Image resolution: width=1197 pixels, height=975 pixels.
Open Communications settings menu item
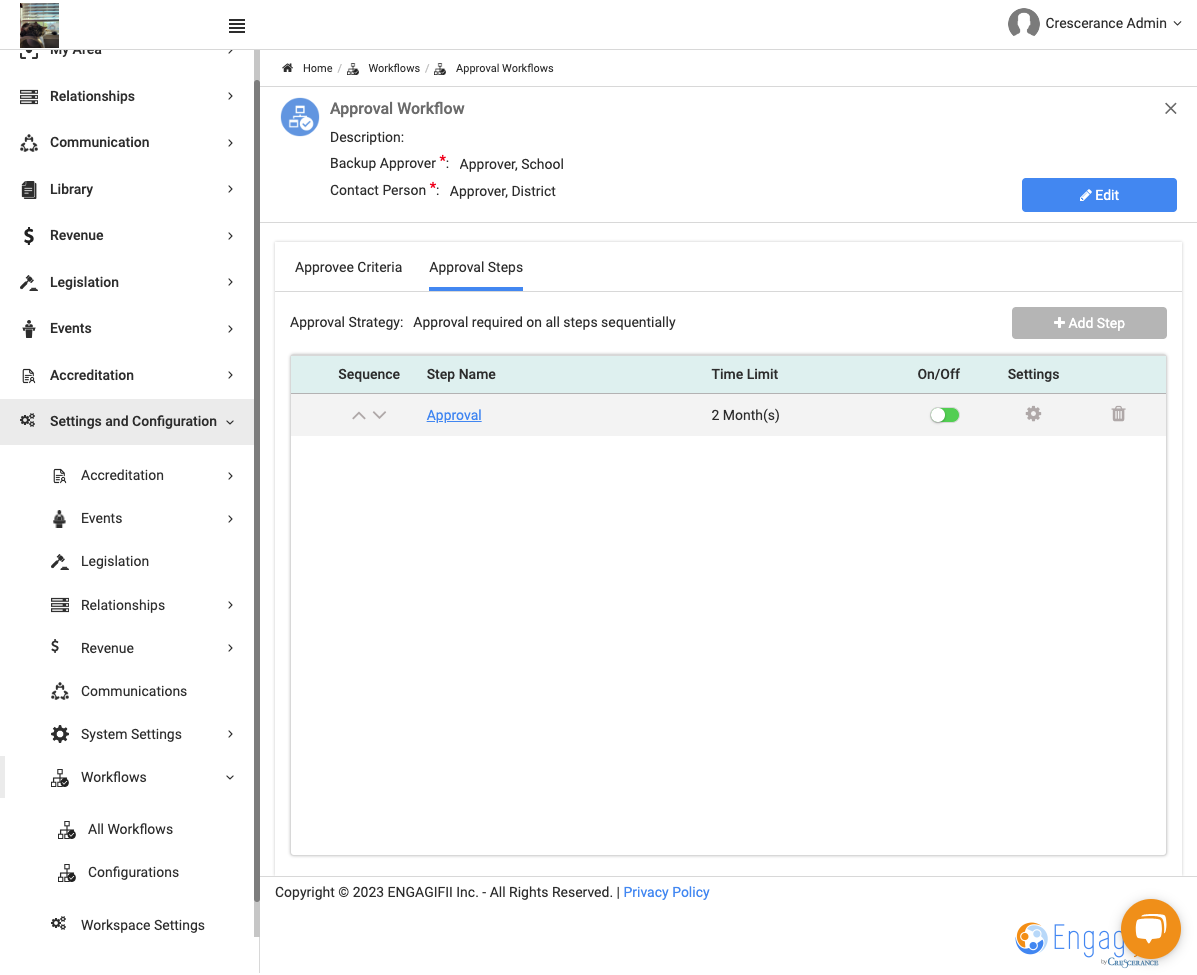tap(134, 691)
